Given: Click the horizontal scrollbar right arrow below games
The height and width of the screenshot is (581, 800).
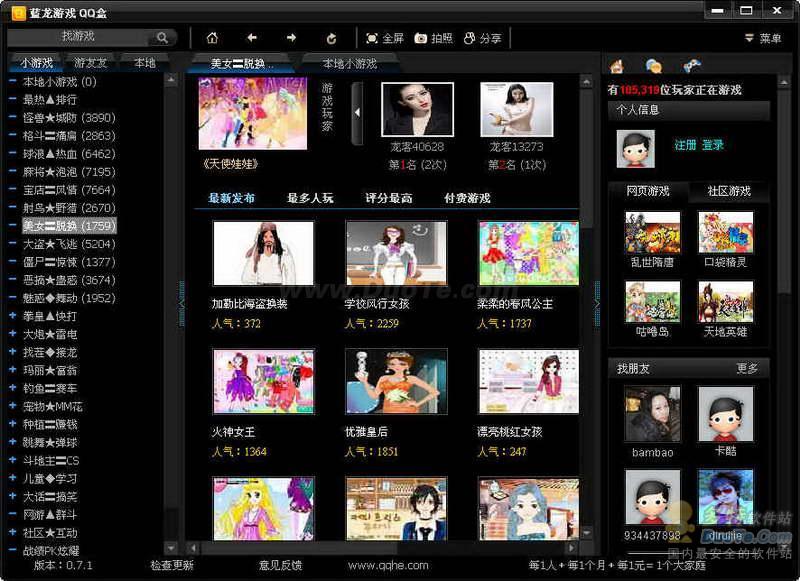Looking at the screenshot, I should pos(571,548).
